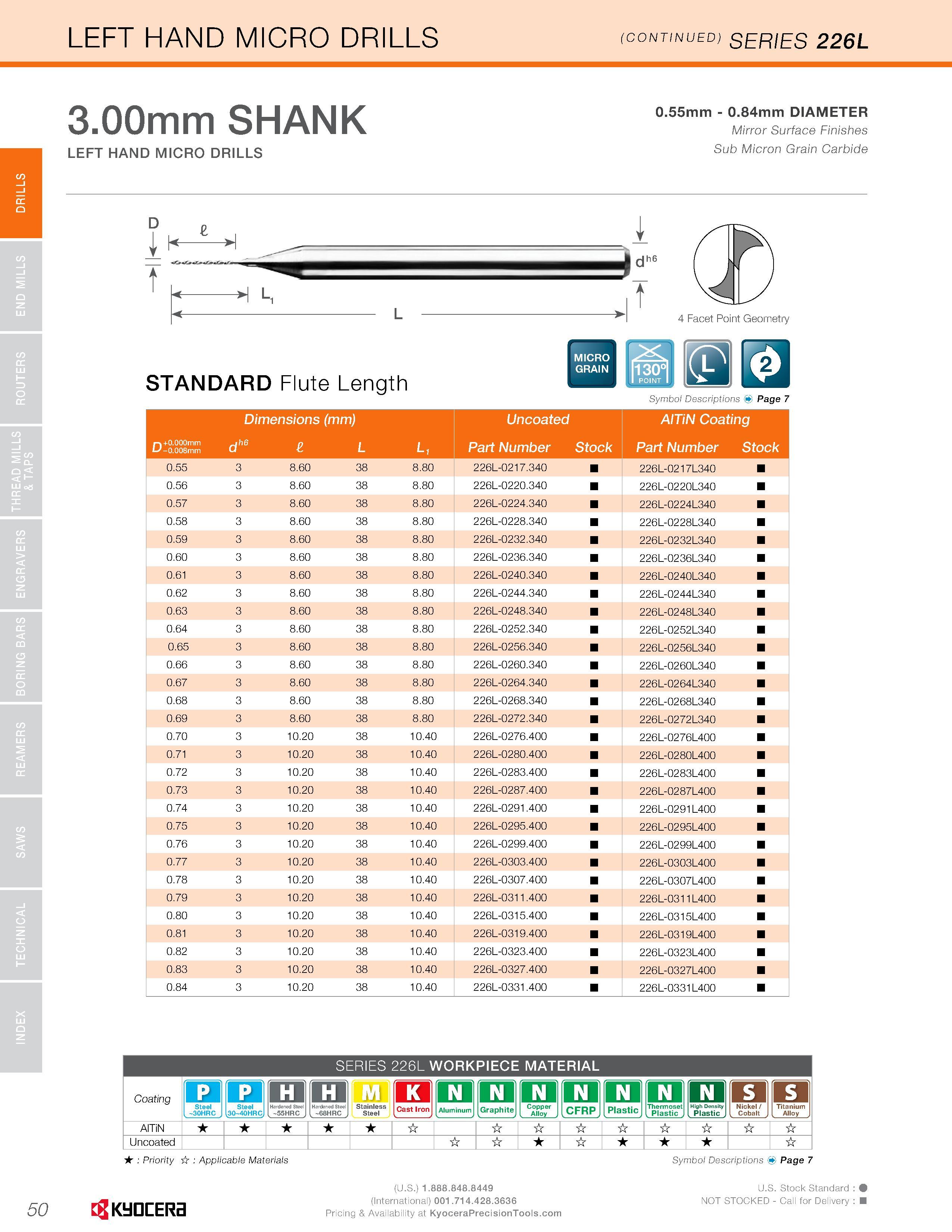Open the END MILLS side tab

point(21,286)
